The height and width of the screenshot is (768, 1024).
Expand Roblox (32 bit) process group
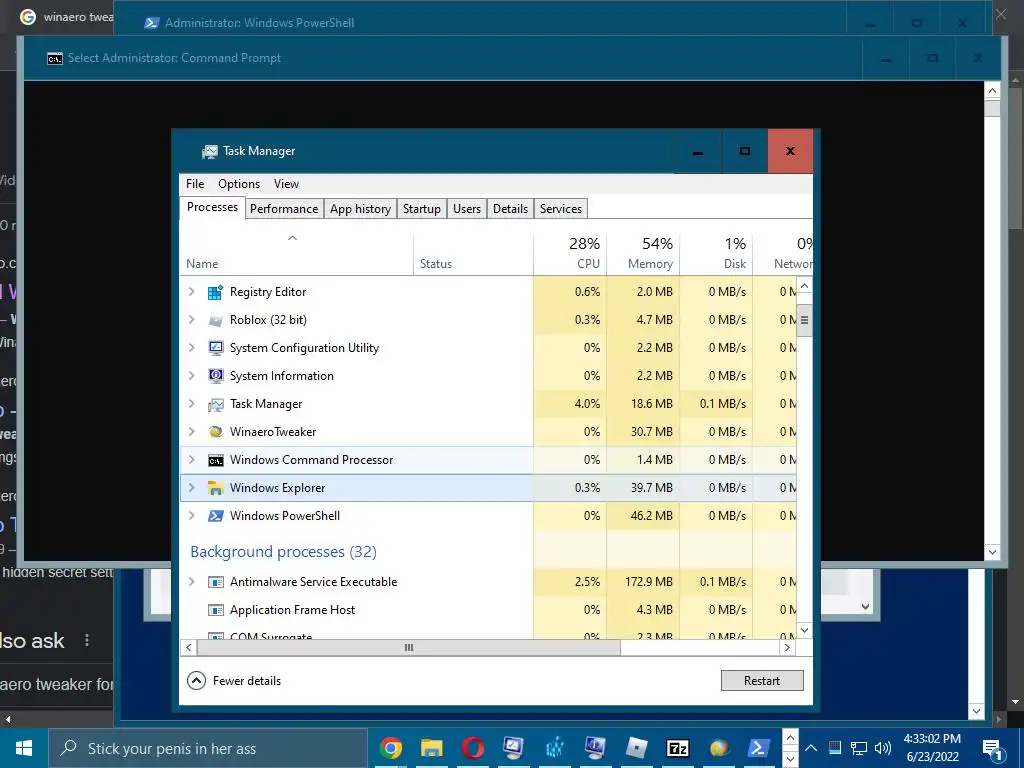[191, 320]
